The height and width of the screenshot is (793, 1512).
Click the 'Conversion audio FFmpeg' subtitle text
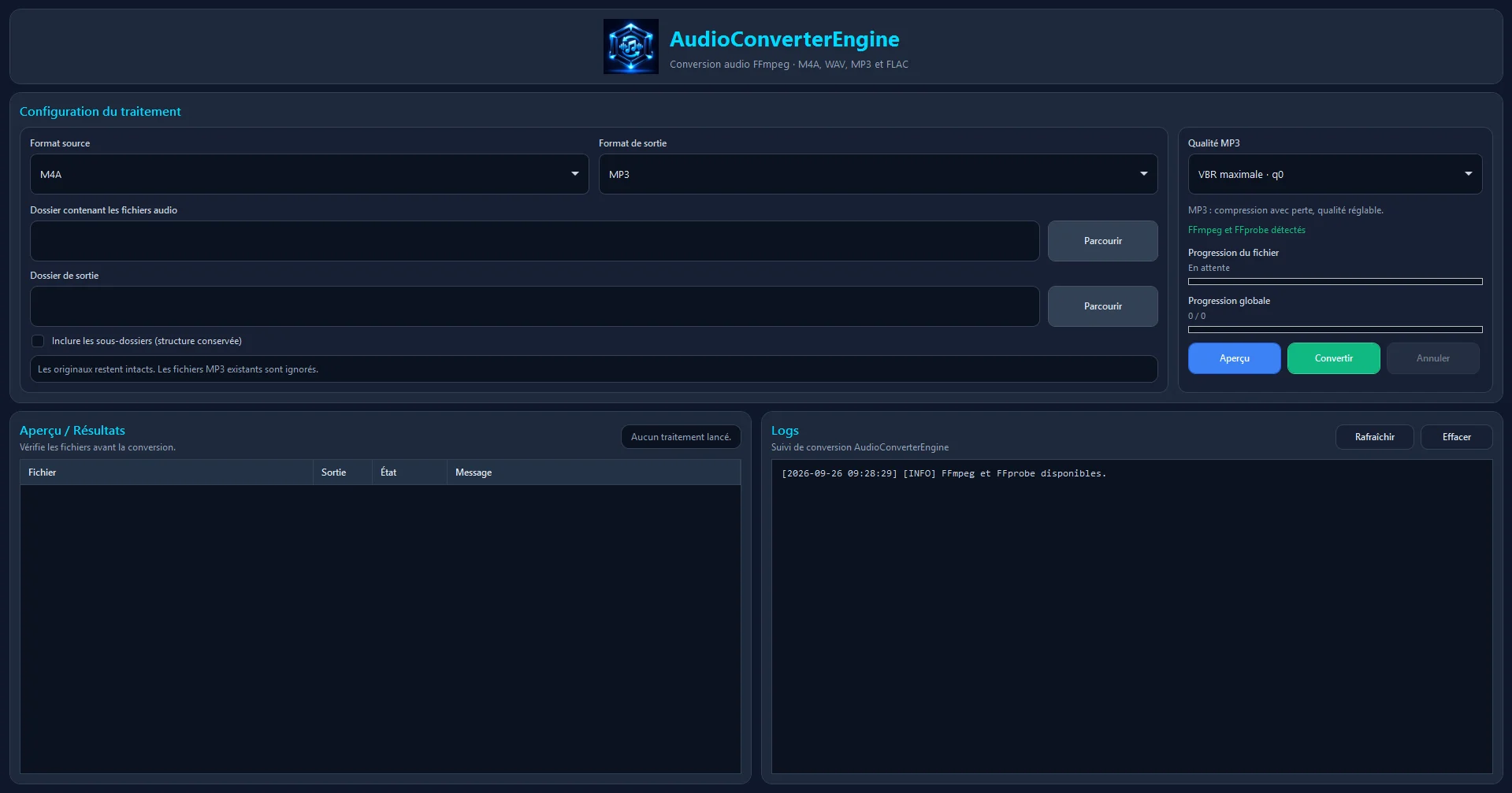tap(789, 65)
